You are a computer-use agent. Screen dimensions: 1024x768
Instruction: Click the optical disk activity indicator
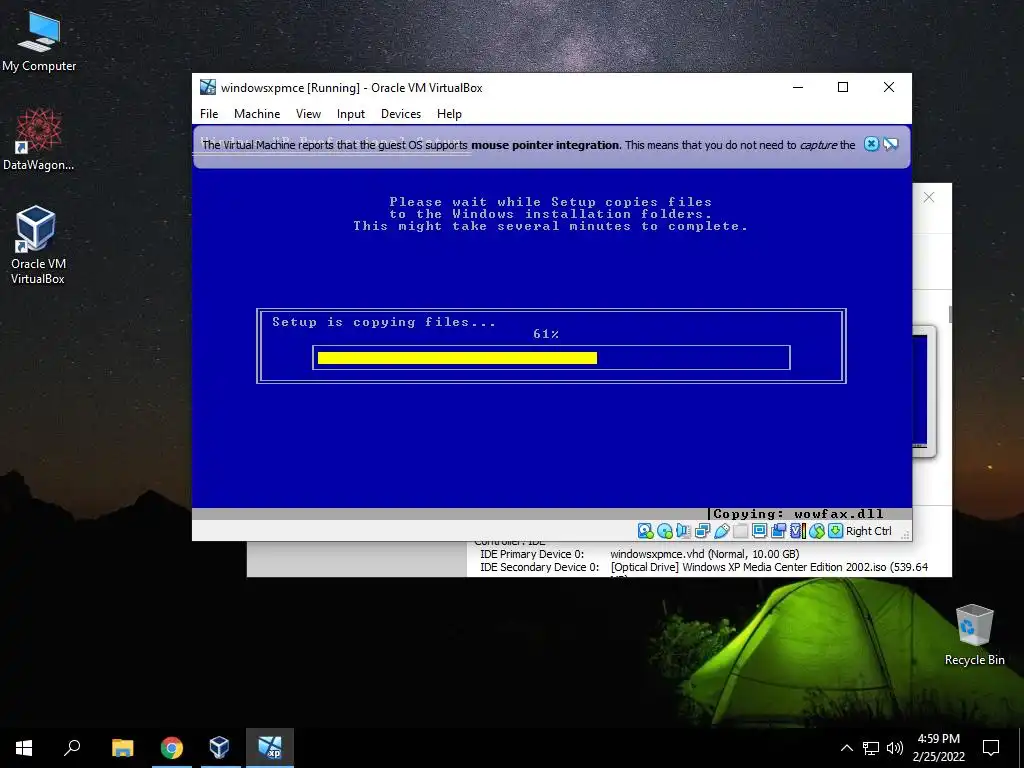pyautogui.click(x=665, y=531)
